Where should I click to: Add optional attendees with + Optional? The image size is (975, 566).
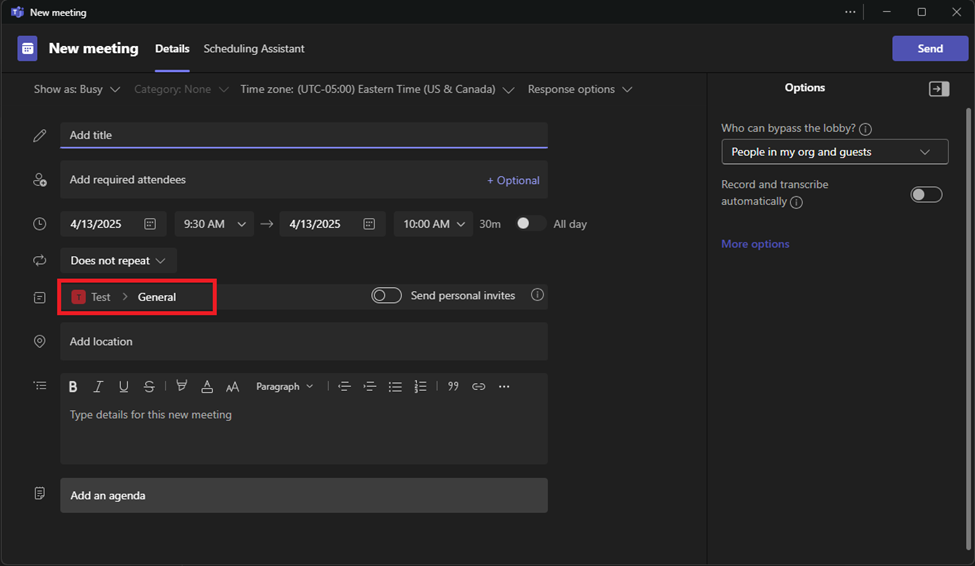pyautogui.click(x=513, y=180)
